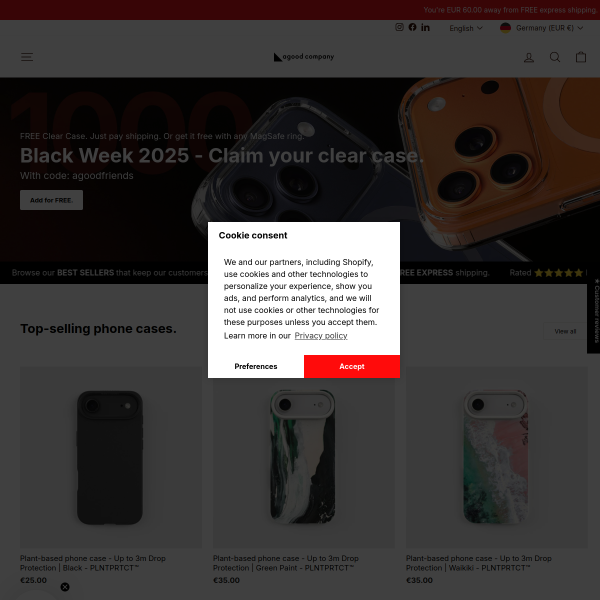
Task: Follow the Privacy policy link
Action: 321,336
